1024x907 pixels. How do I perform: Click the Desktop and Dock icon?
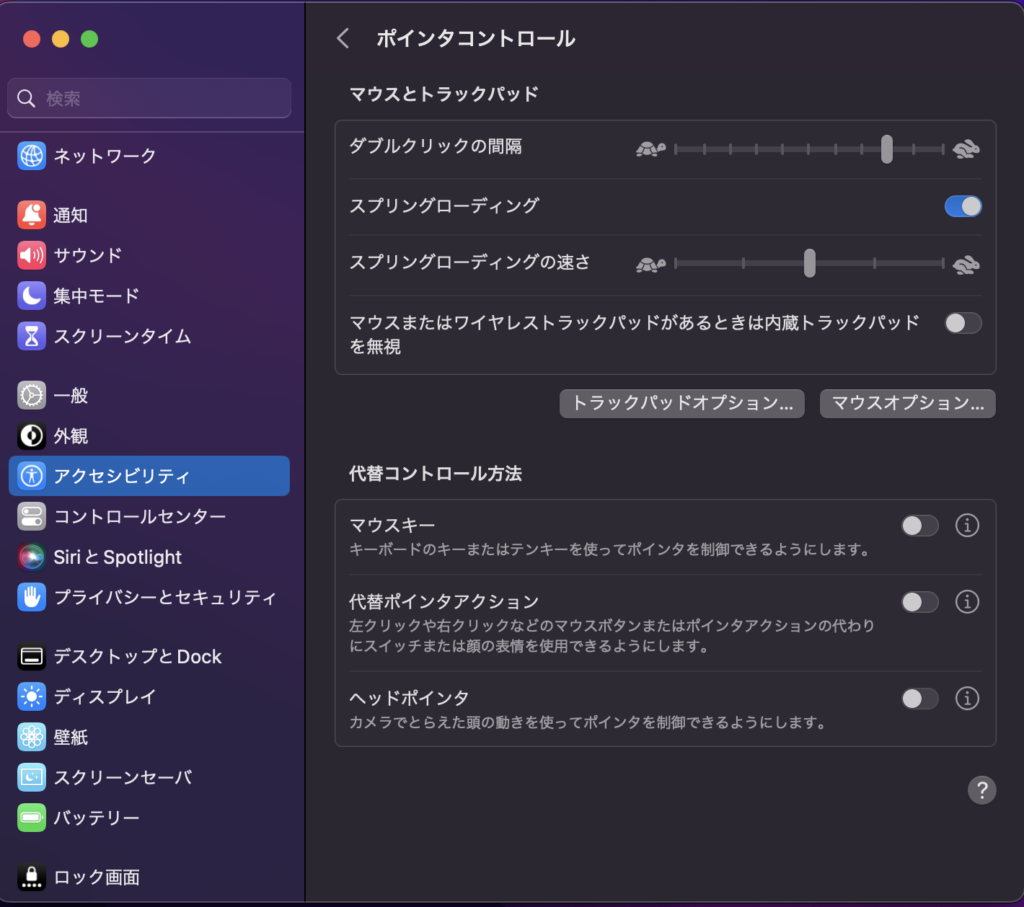(x=31, y=656)
